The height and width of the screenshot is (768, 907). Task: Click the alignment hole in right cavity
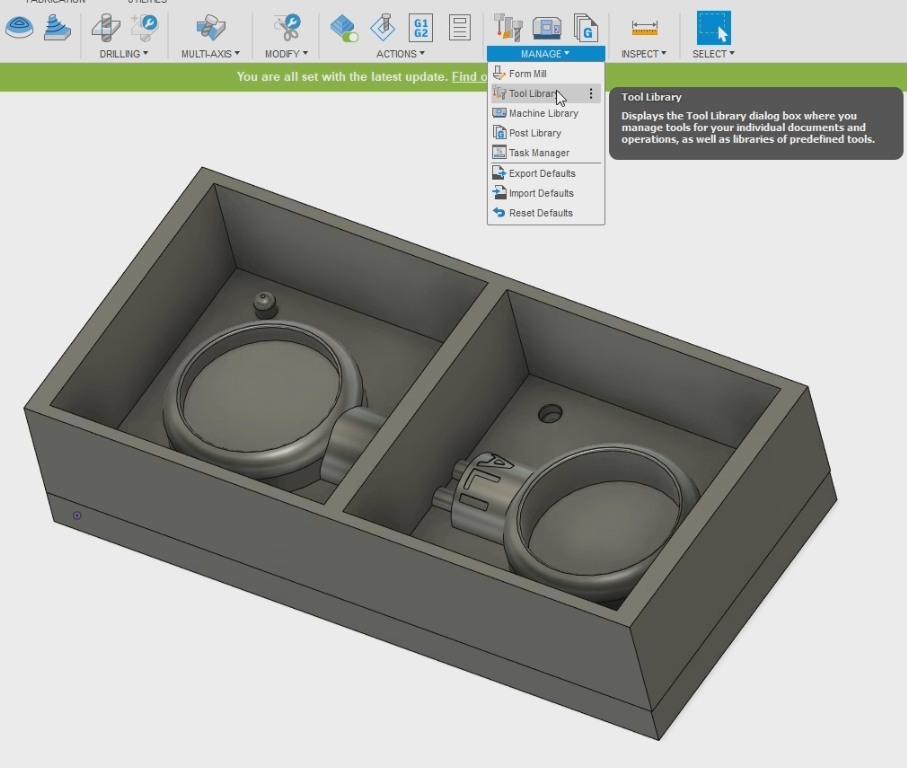550,413
